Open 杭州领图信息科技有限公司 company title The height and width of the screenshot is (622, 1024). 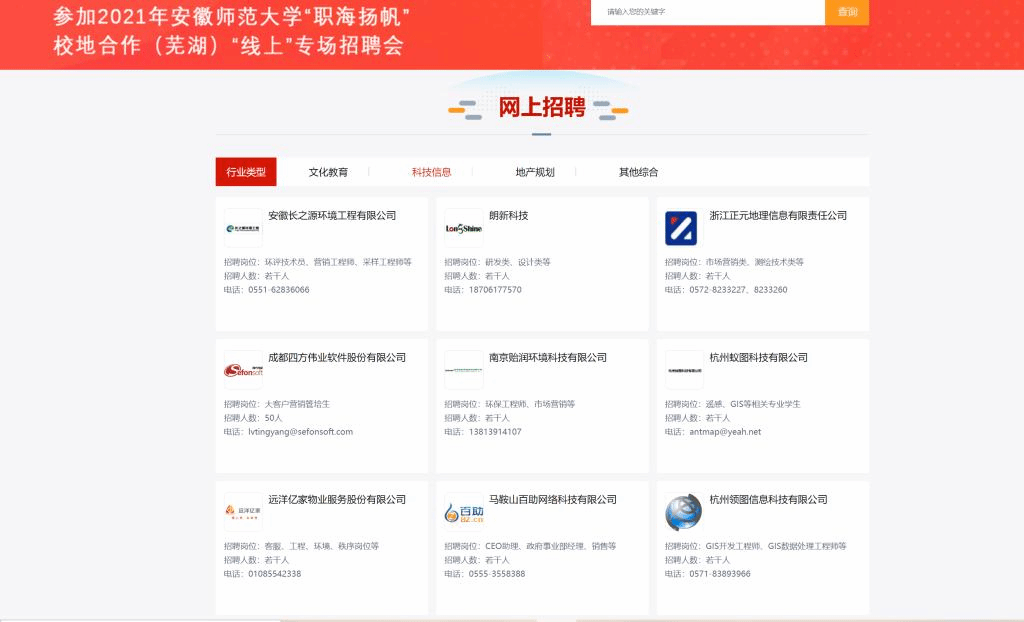coord(768,500)
